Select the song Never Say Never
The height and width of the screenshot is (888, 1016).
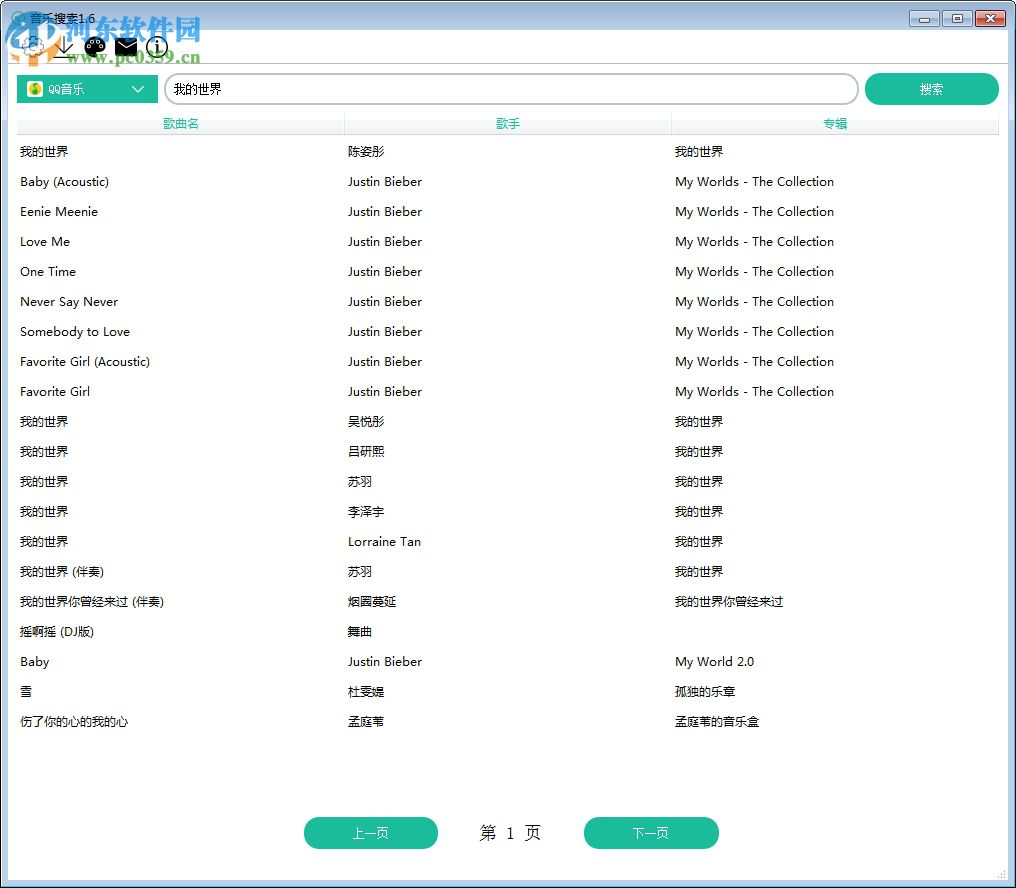(x=69, y=301)
